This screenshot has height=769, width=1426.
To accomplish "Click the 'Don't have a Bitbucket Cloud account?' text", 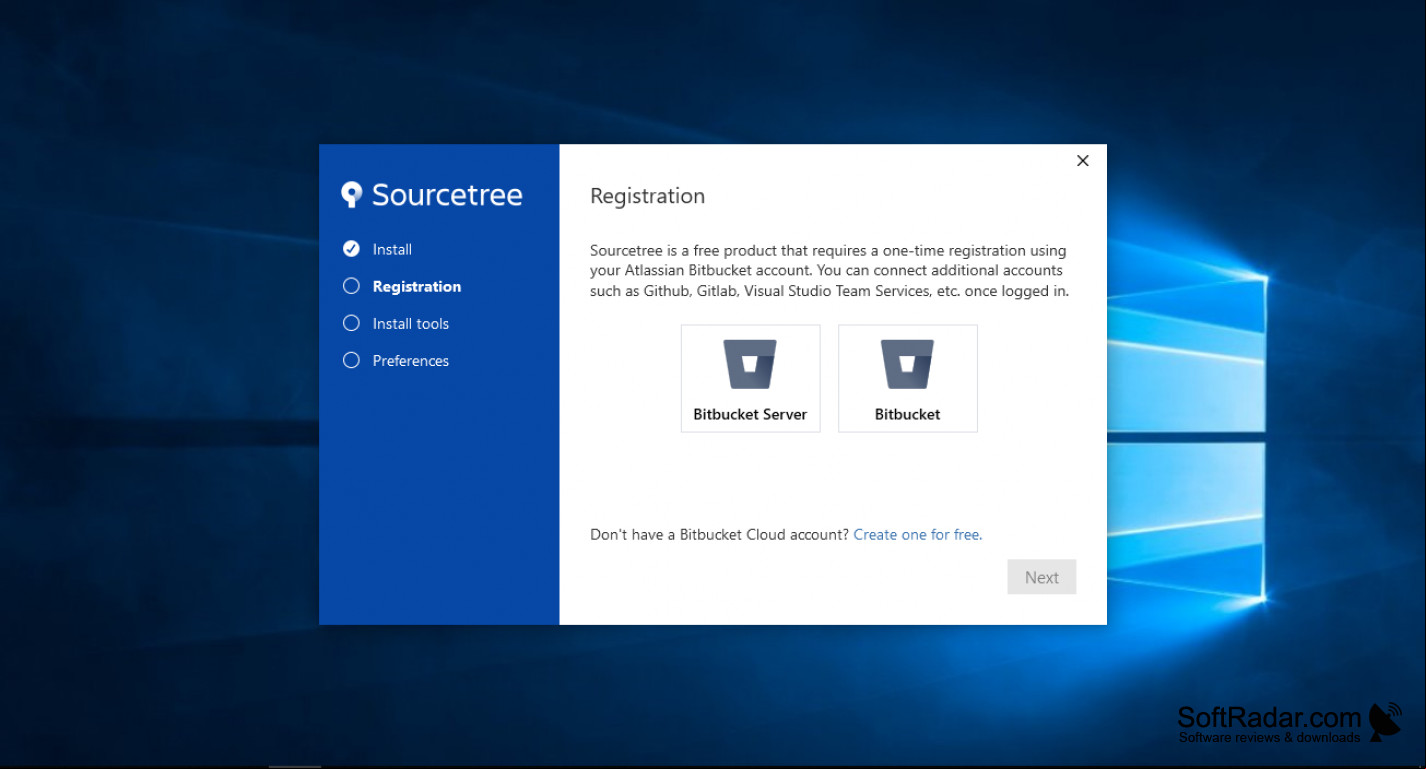I will click(719, 535).
